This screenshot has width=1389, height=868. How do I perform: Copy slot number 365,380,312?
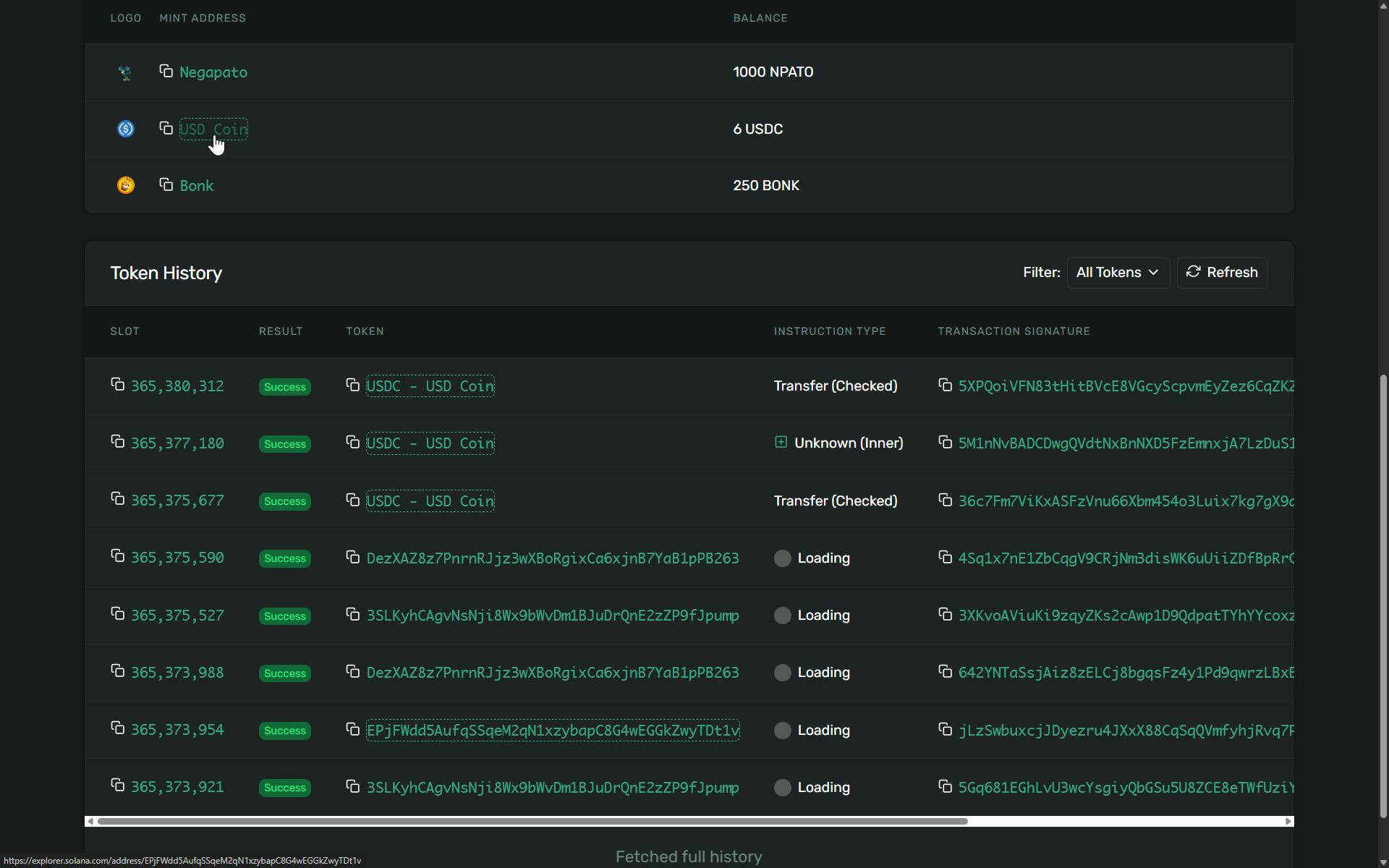[x=117, y=384]
